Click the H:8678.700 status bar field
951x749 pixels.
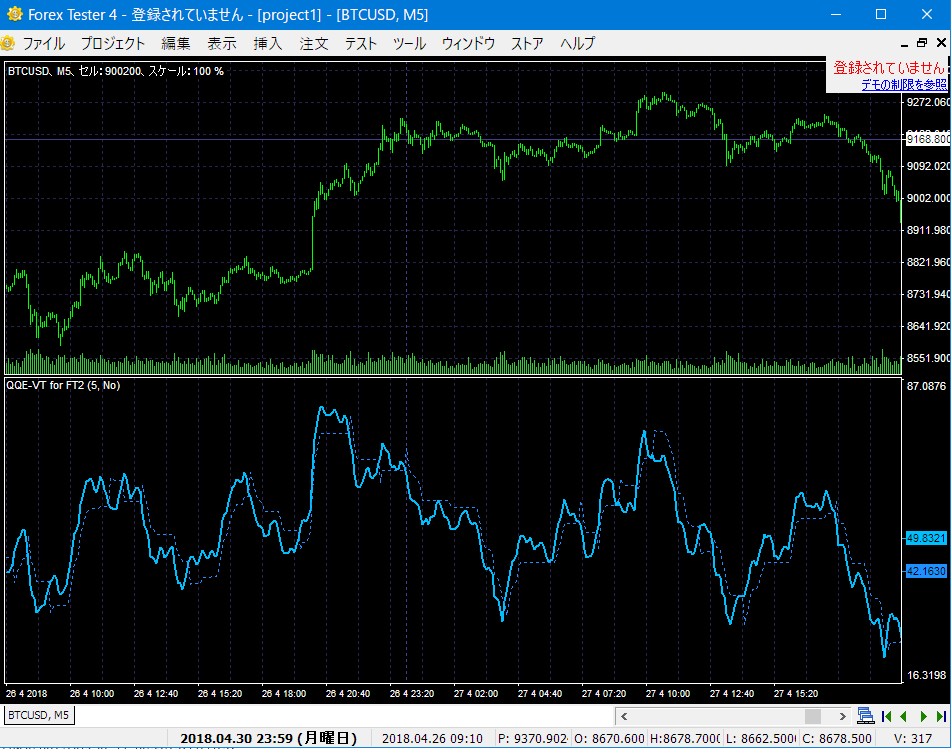coord(685,738)
